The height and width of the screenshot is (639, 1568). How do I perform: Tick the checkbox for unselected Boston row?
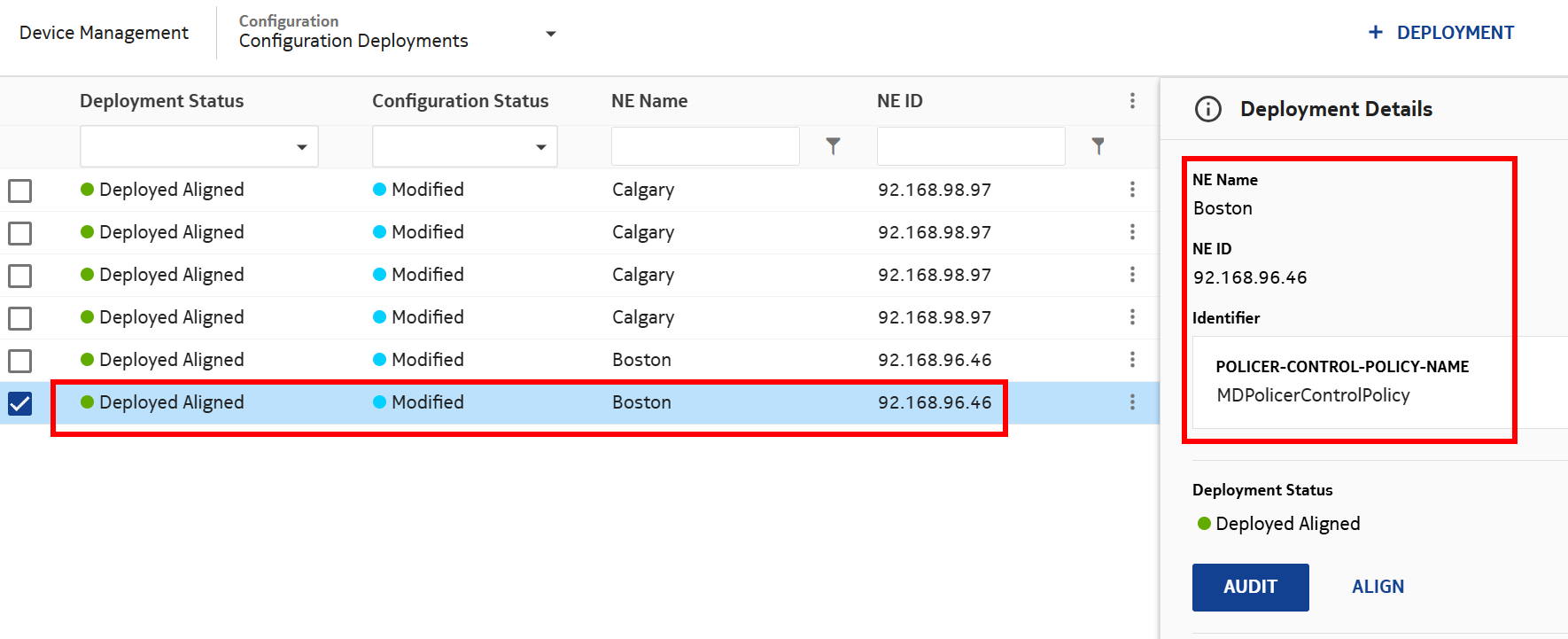click(19, 361)
